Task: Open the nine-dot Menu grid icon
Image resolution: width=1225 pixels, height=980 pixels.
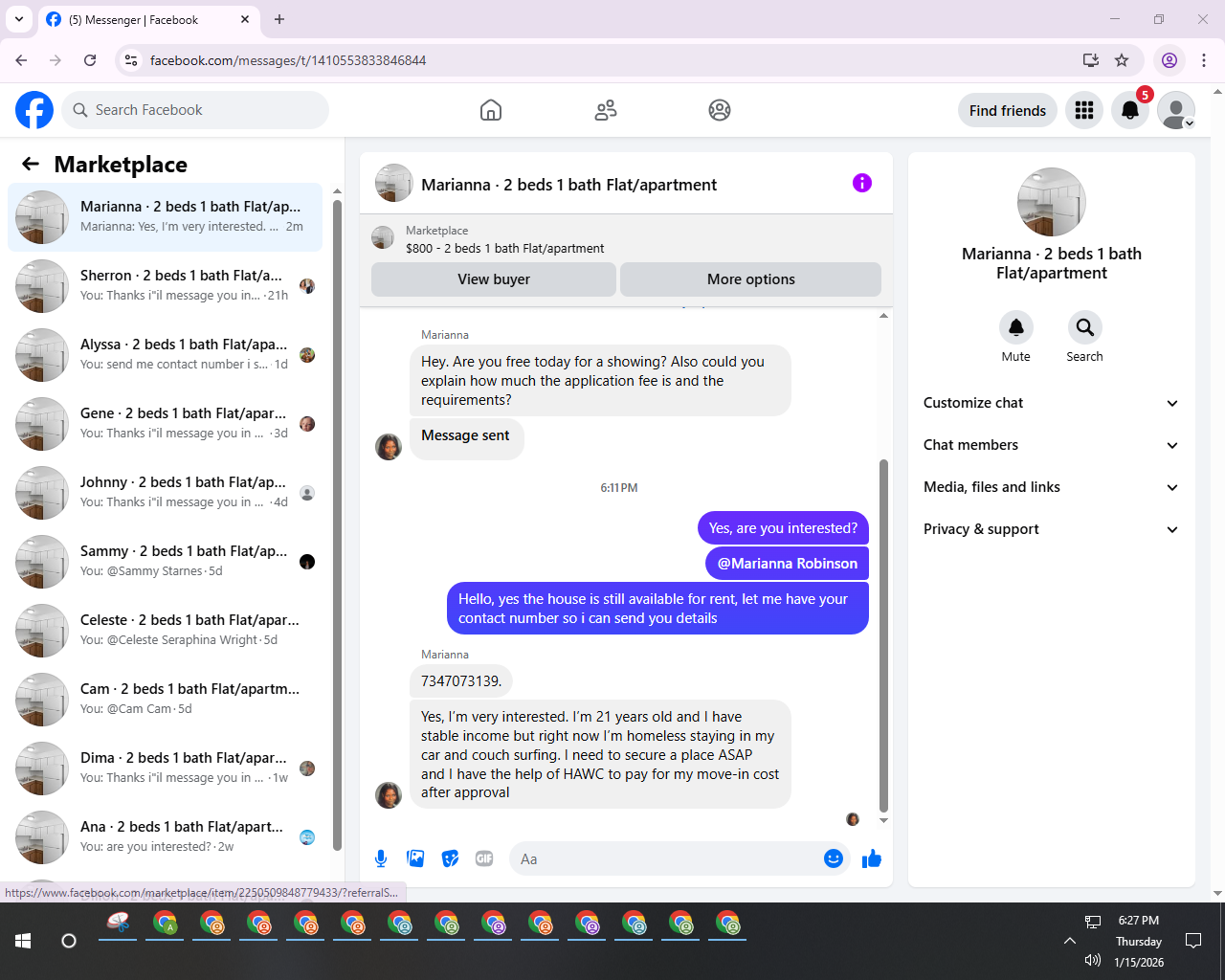Action: (1084, 110)
